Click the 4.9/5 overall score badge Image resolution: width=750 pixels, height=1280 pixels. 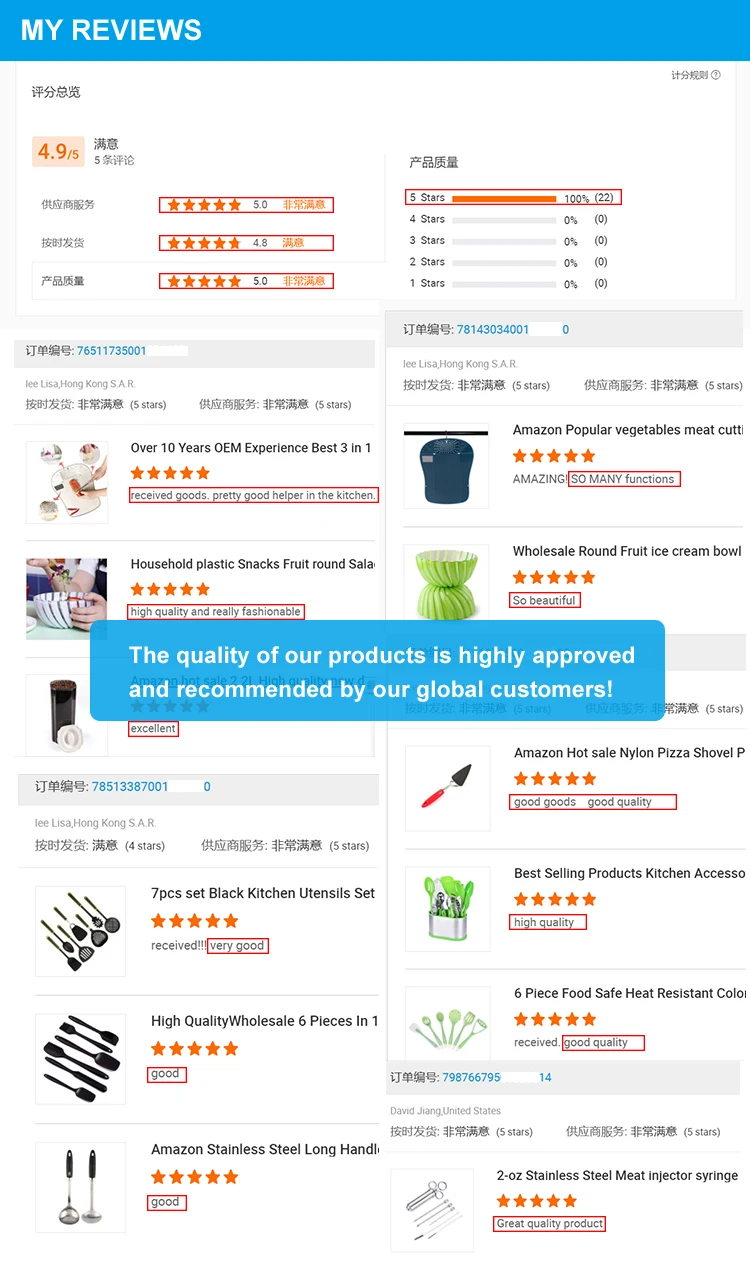(x=58, y=152)
